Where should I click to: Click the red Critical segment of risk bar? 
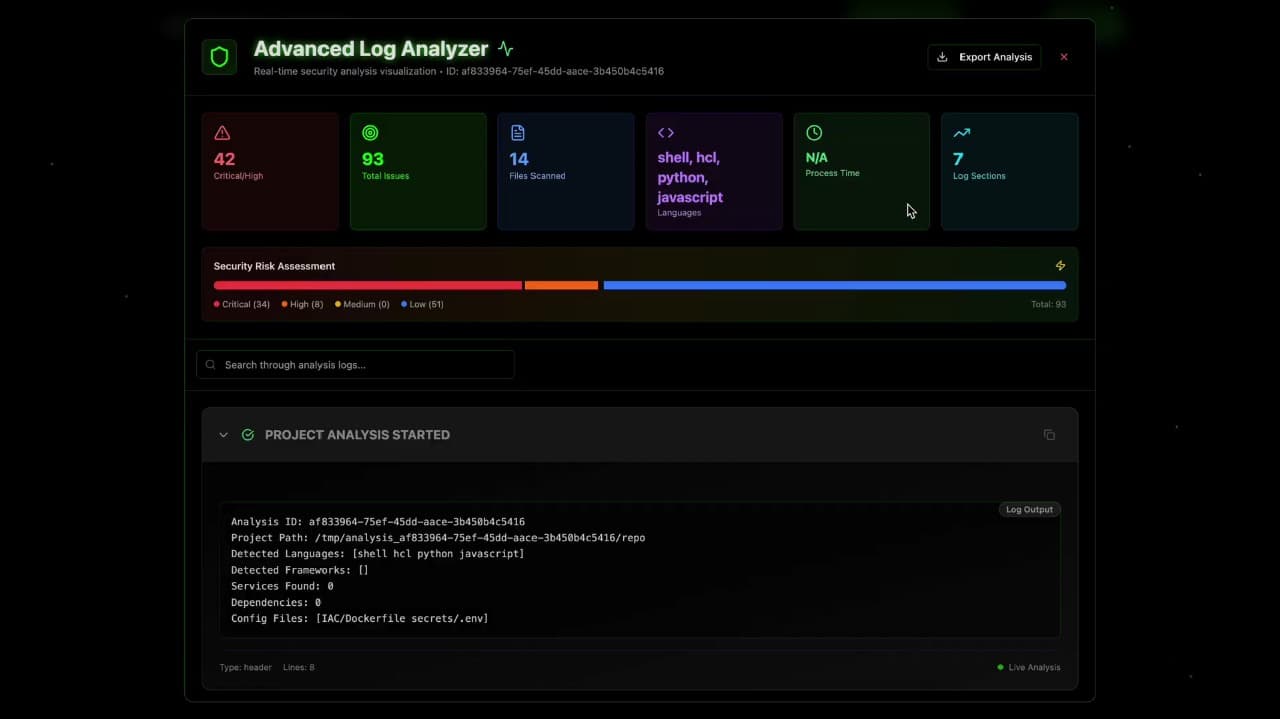(367, 286)
